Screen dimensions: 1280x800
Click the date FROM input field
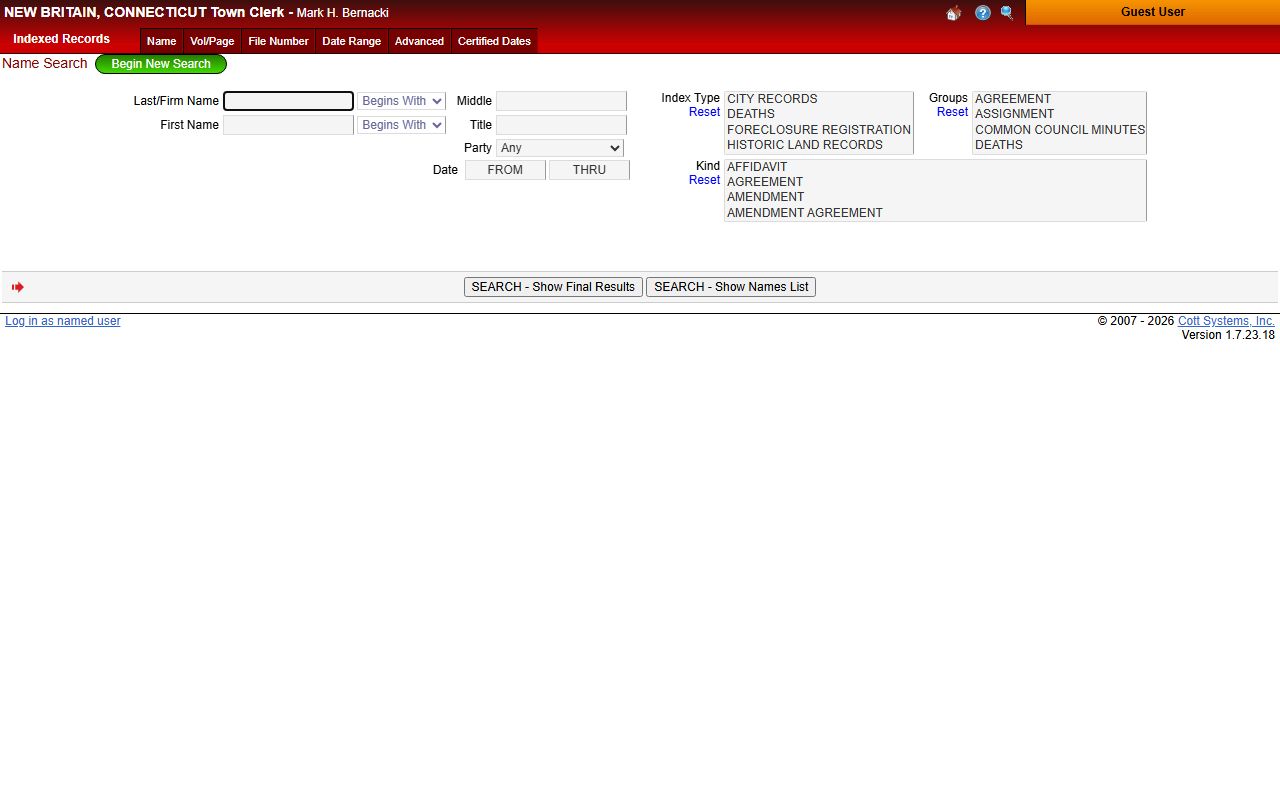pos(505,170)
